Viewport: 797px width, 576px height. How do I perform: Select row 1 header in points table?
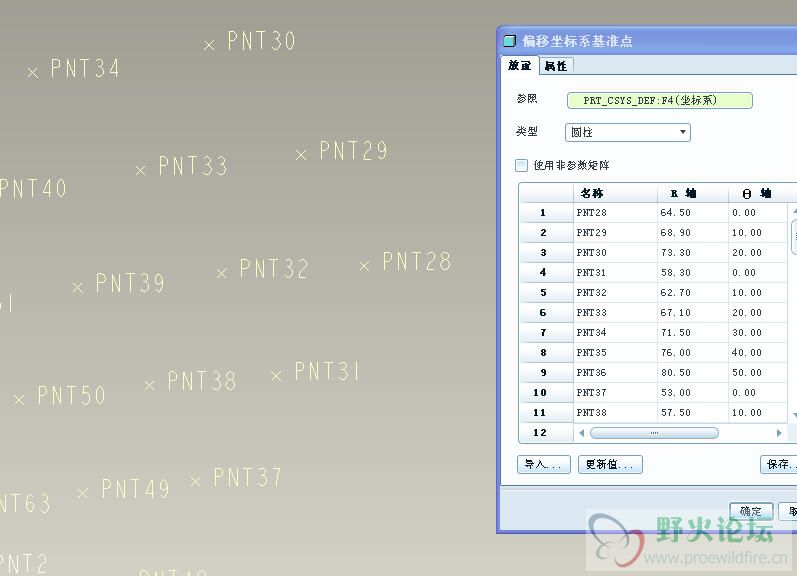(546, 213)
